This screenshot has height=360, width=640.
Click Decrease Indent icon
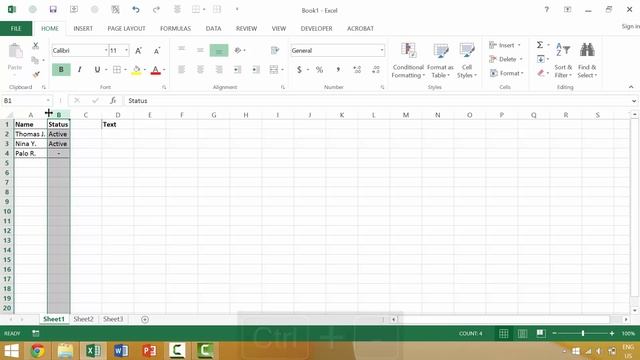(x=238, y=70)
